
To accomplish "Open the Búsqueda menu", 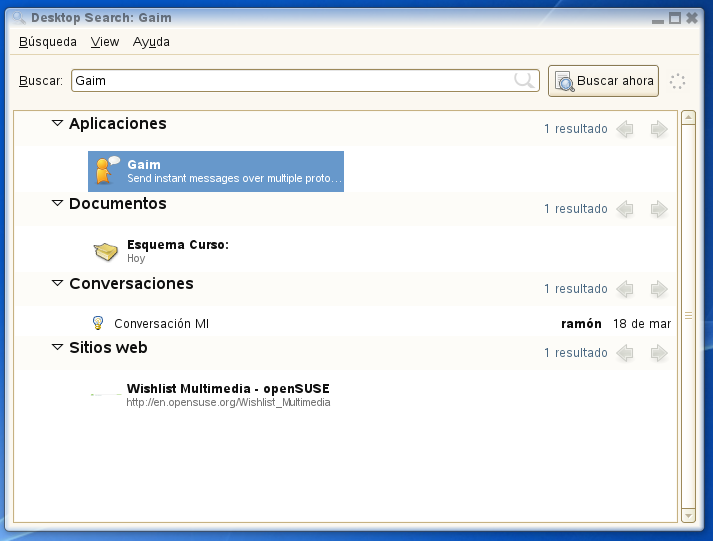I will click(x=47, y=42).
